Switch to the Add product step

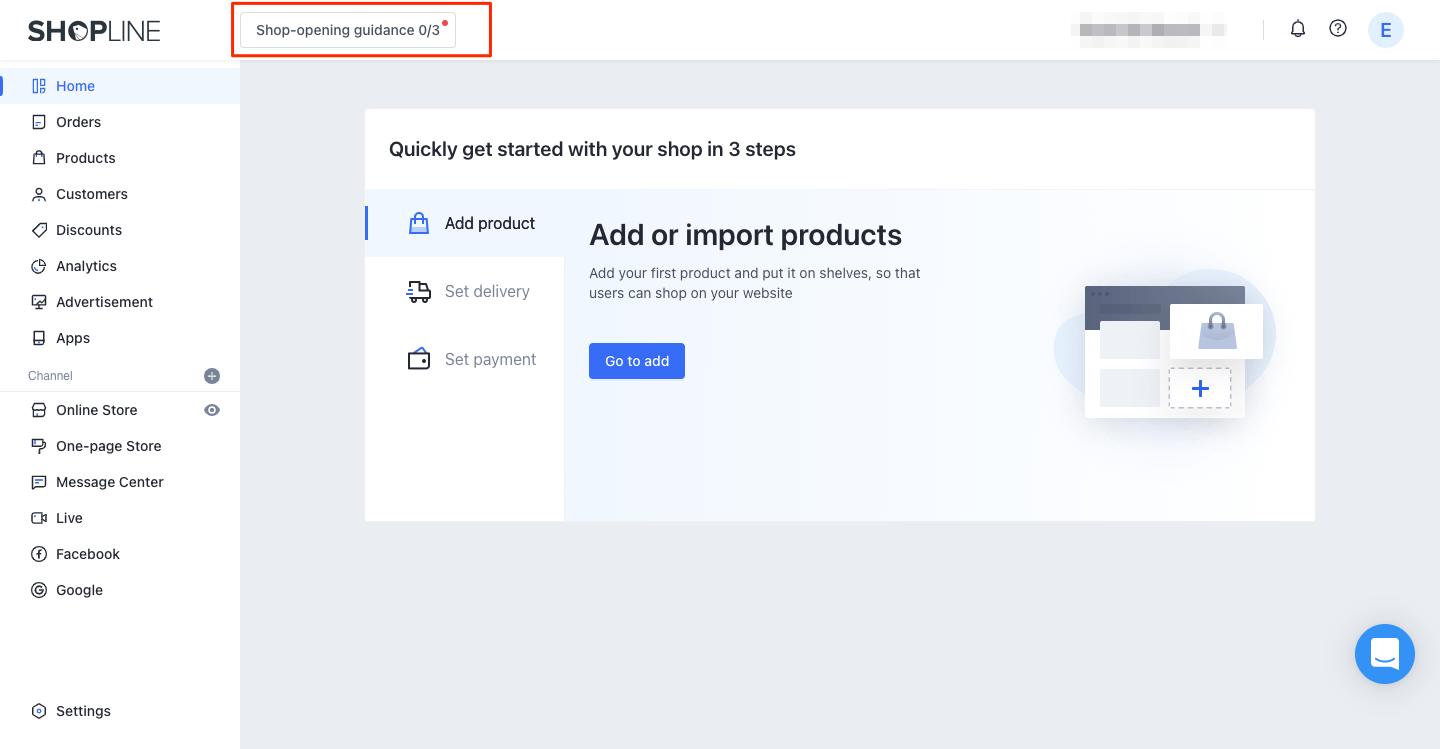coord(471,223)
